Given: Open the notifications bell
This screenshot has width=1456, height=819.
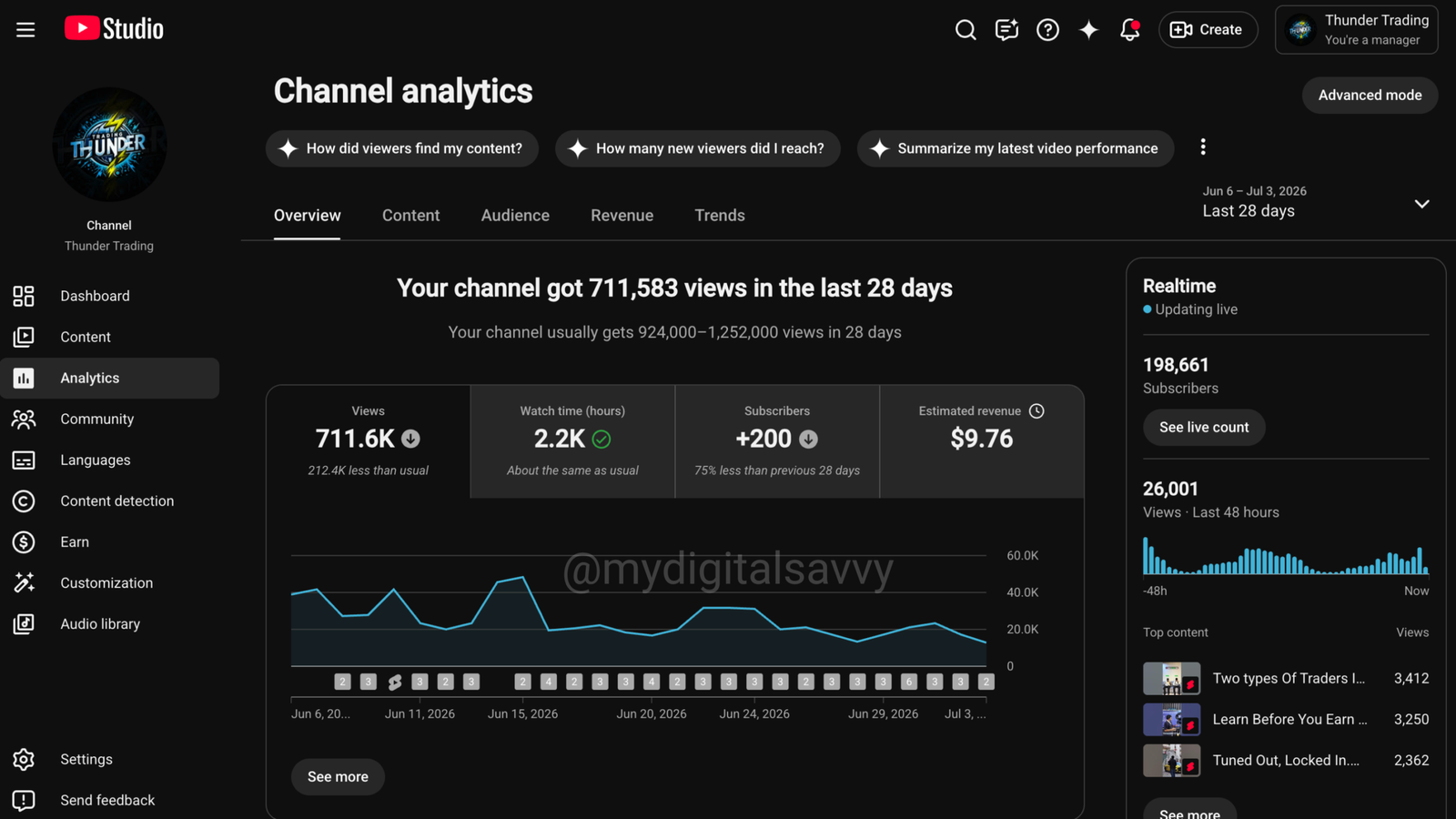Looking at the screenshot, I should 1129,30.
